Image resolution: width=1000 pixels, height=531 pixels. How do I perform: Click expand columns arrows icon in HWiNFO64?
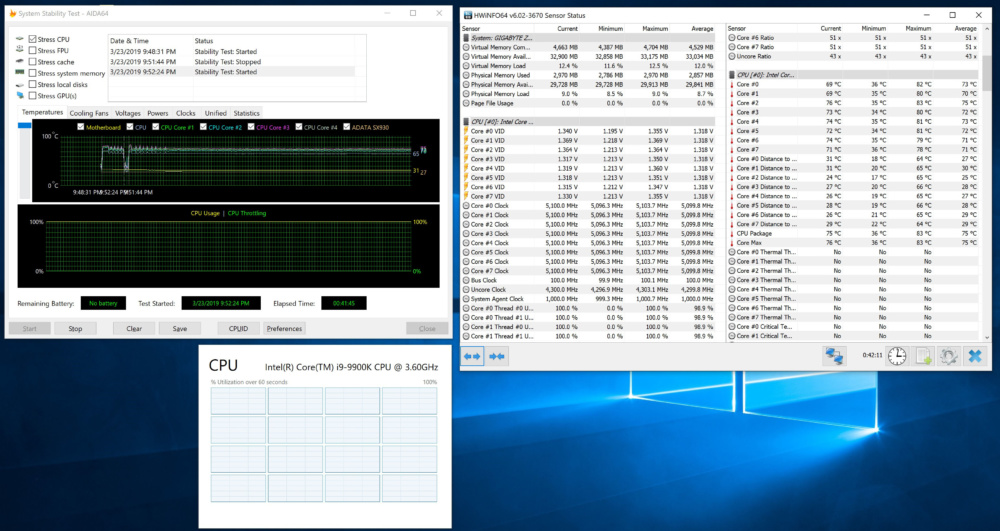[x=472, y=356]
